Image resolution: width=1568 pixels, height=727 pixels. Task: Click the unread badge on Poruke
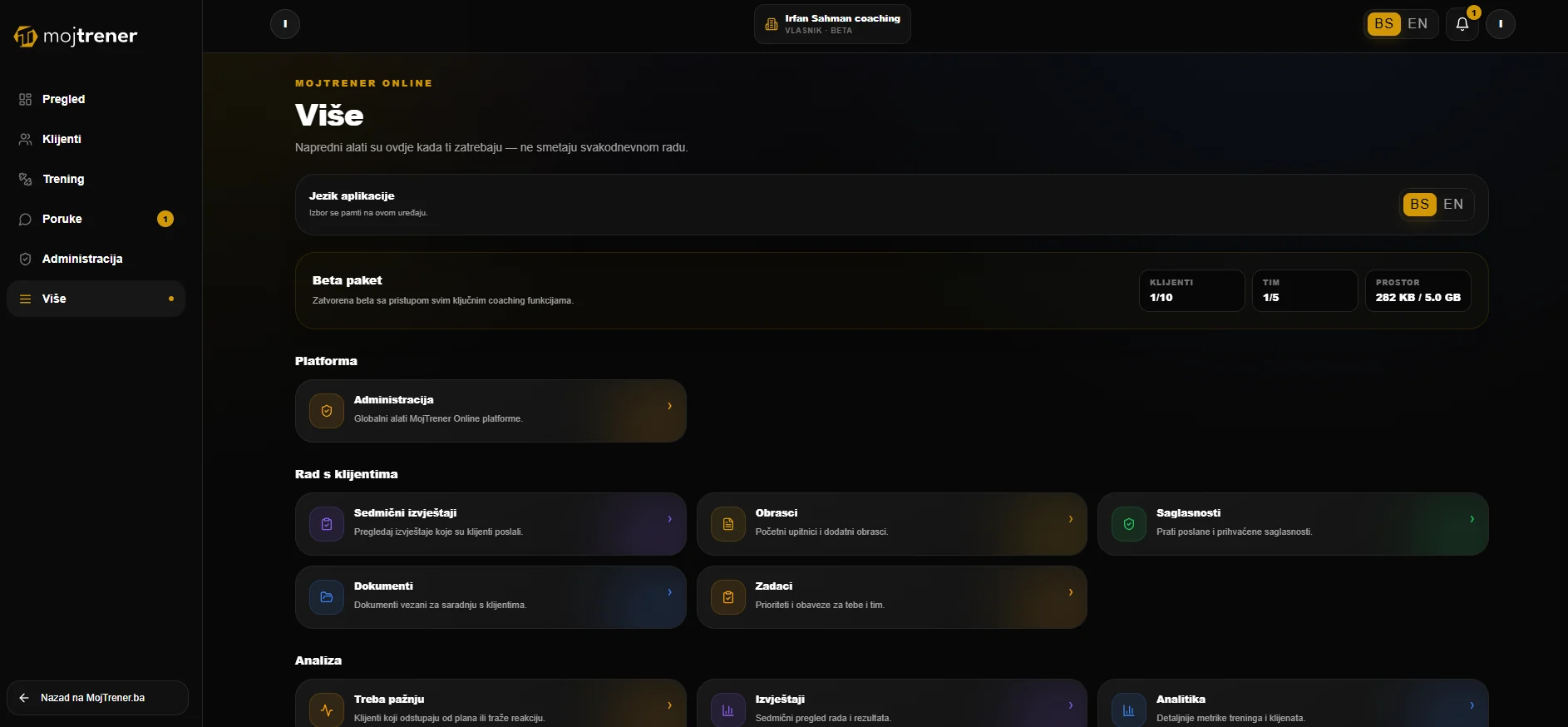coord(165,219)
